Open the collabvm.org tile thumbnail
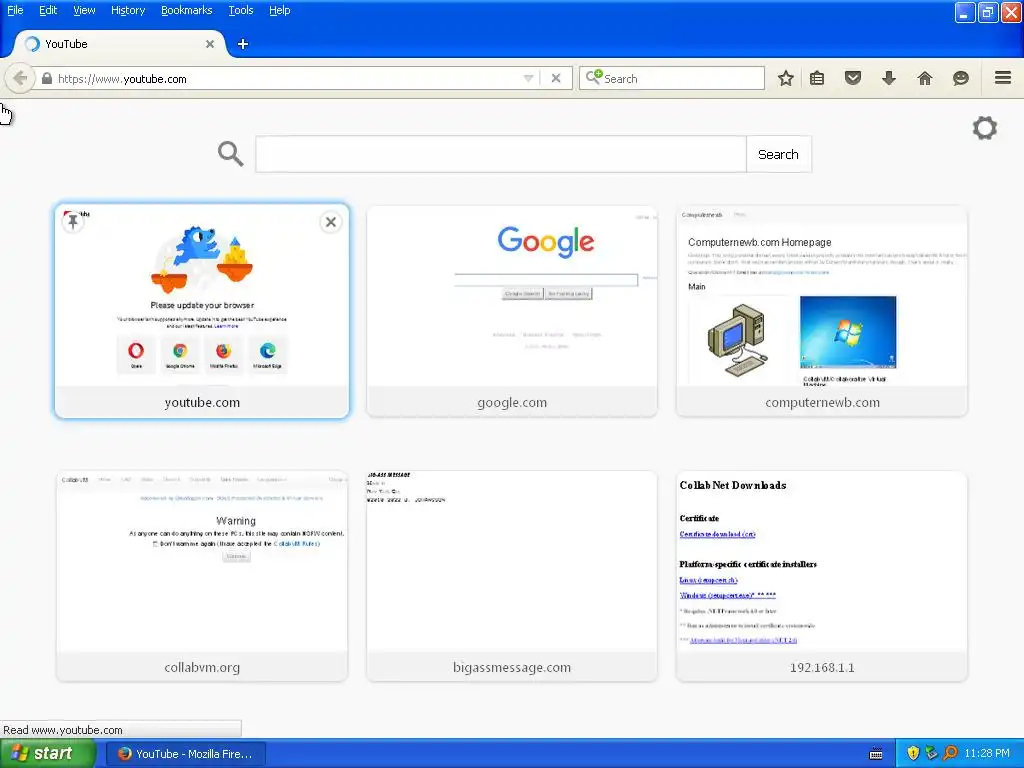This screenshot has height=768, width=1024. pyautogui.click(x=202, y=561)
